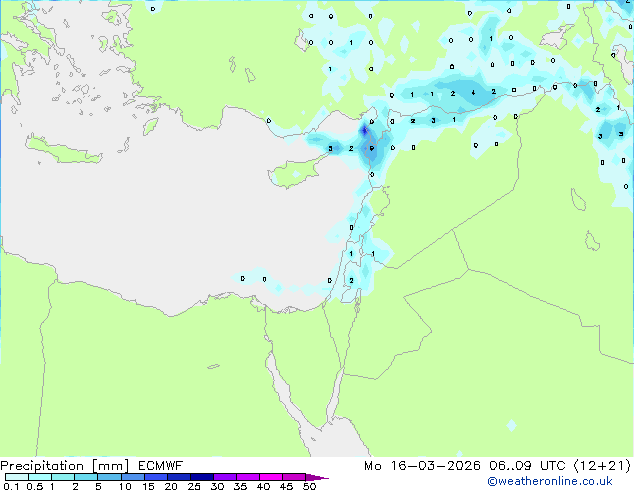The height and width of the screenshot is (490, 634).
Task: Click the legend value label '30'
Action: coord(217,486)
